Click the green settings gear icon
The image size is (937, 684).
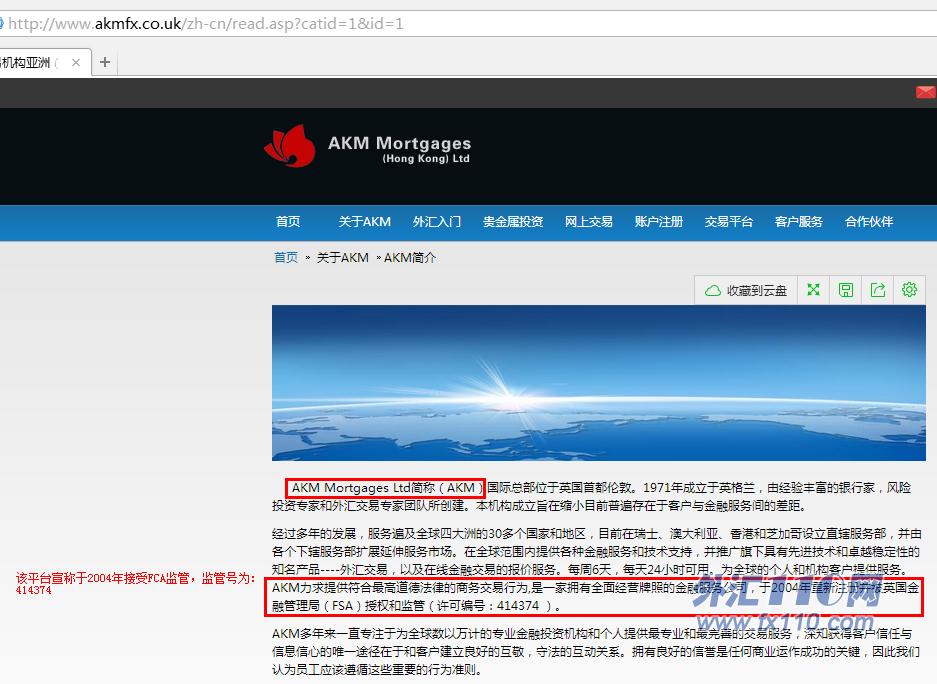pos(910,290)
